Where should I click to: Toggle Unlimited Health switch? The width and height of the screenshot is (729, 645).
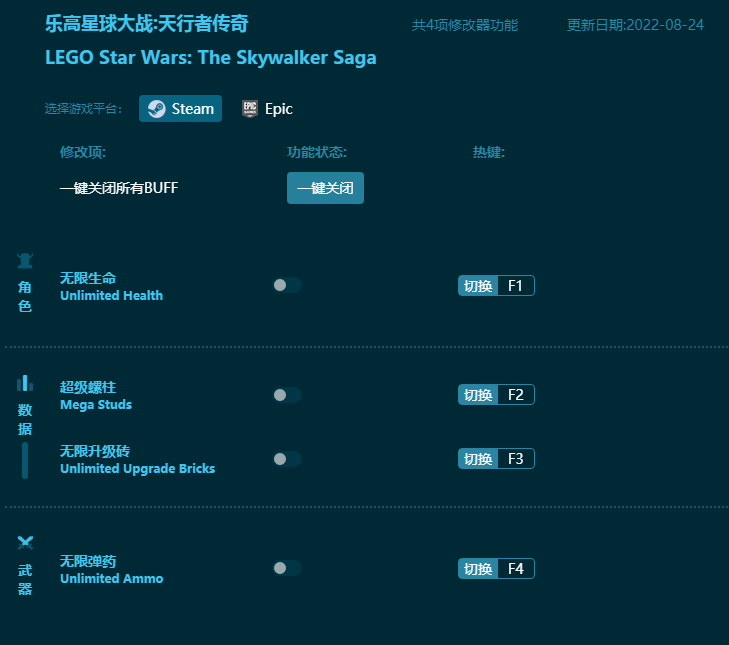pyautogui.click(x=287, y=285)
